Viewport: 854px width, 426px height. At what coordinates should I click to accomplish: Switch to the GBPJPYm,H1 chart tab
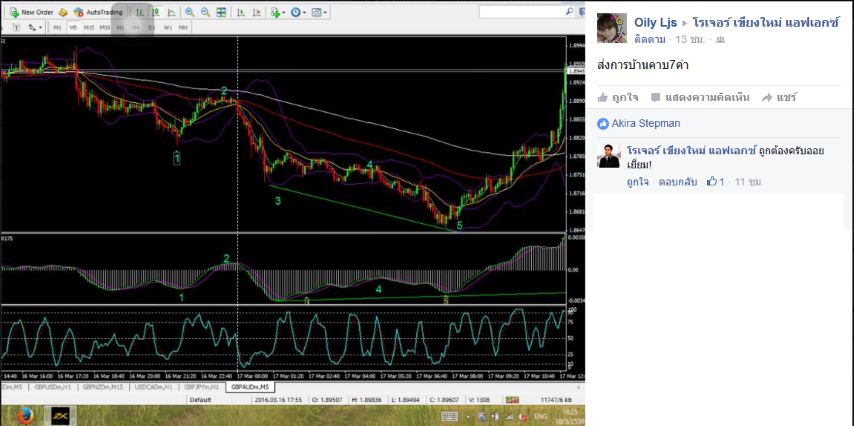click(x=202, y=387)
